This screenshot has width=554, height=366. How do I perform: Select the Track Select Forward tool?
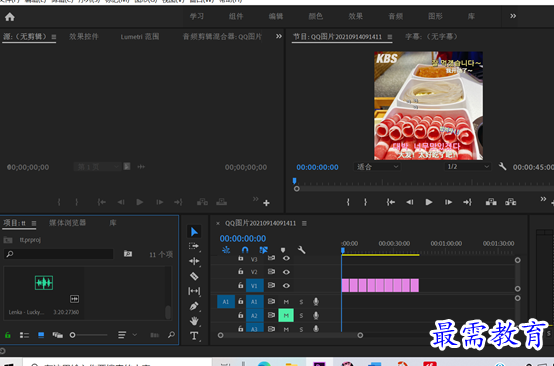(194, 246)
